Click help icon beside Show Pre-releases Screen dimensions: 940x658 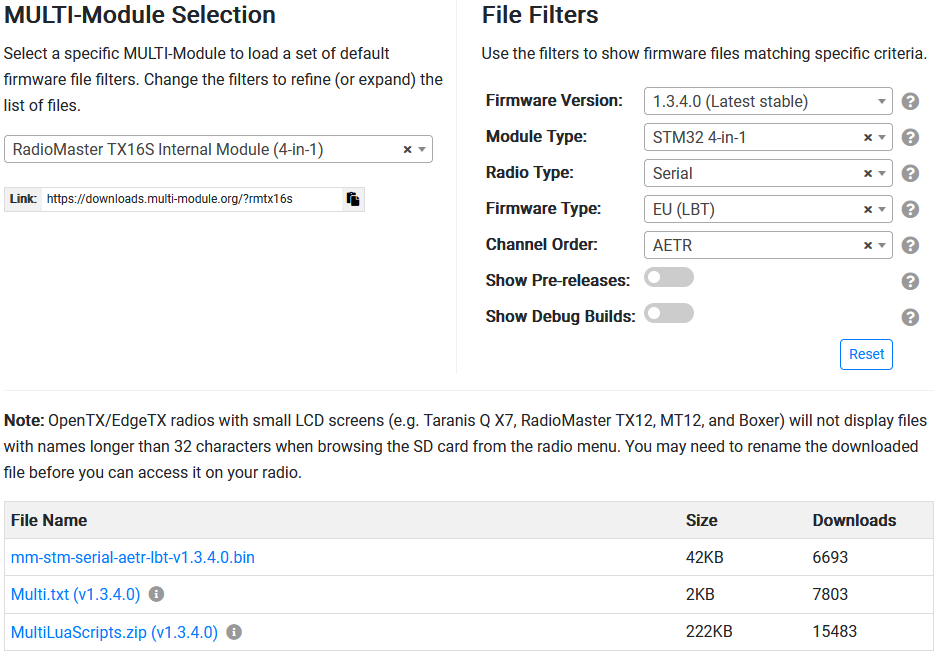(910, 281)
